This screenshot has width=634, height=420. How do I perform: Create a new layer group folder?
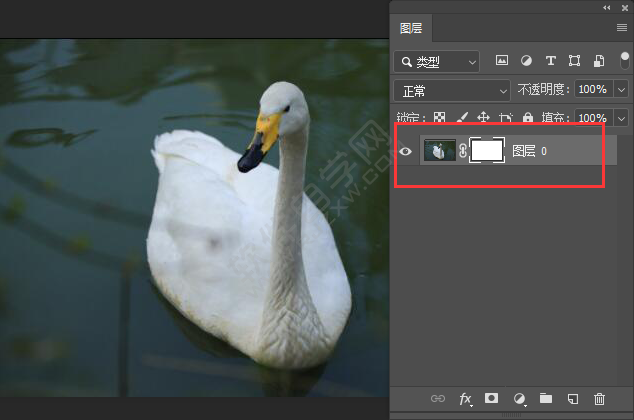point(546,399)
